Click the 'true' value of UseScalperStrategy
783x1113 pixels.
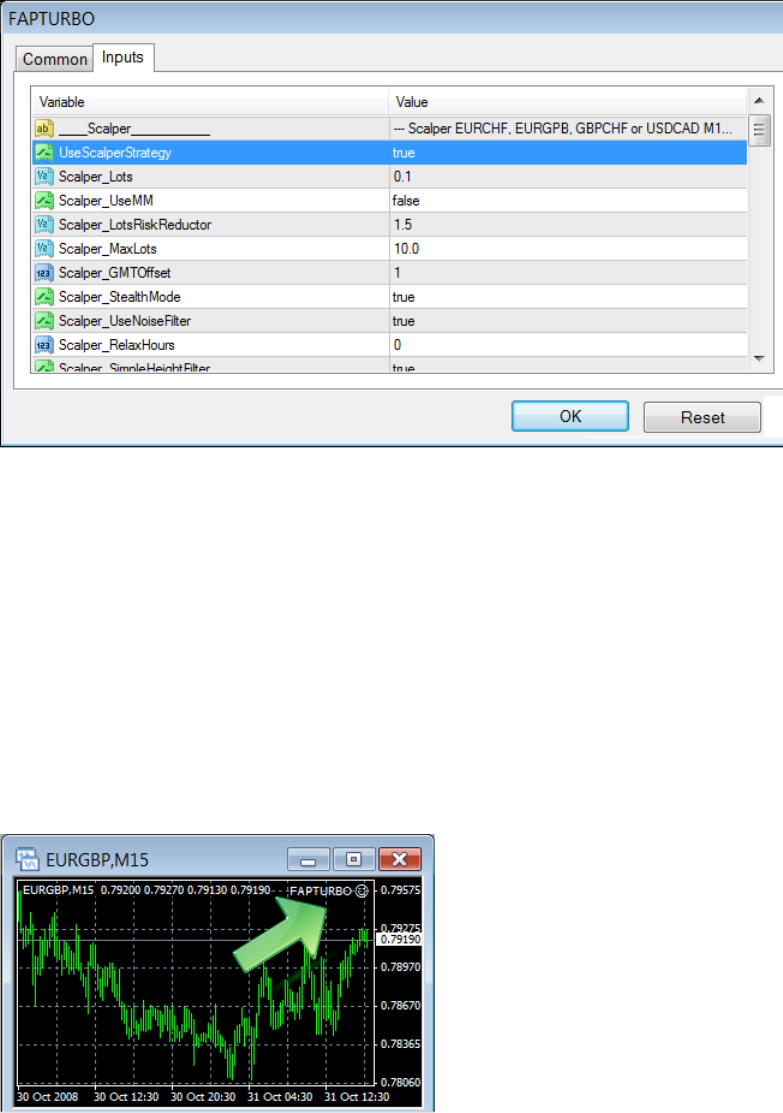tap(404, 153)
